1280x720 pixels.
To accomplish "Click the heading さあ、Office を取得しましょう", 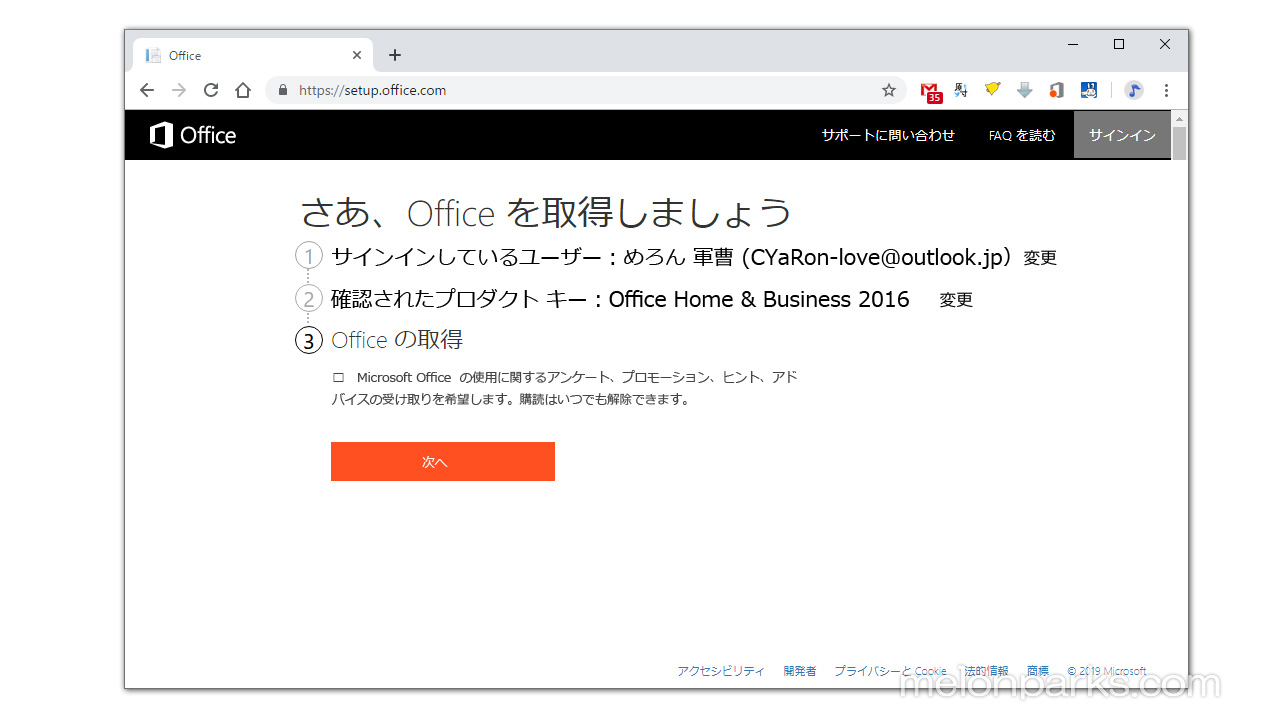I will point(546,213).
